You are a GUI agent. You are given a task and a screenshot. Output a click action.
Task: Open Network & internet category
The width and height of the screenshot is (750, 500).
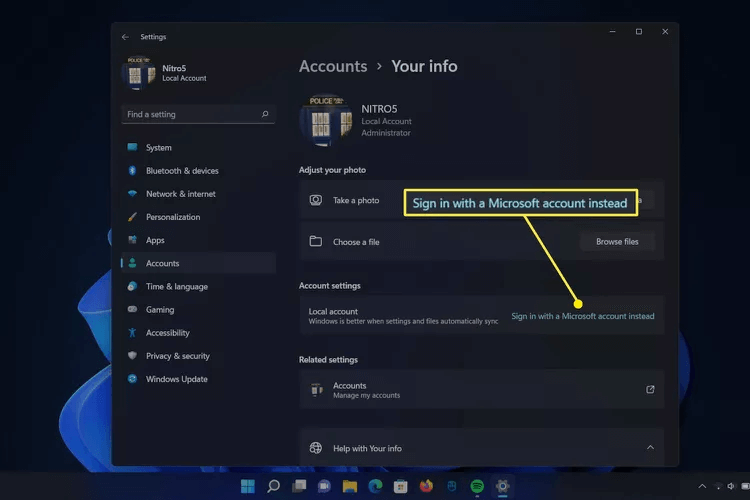click(x=199, y=194)
